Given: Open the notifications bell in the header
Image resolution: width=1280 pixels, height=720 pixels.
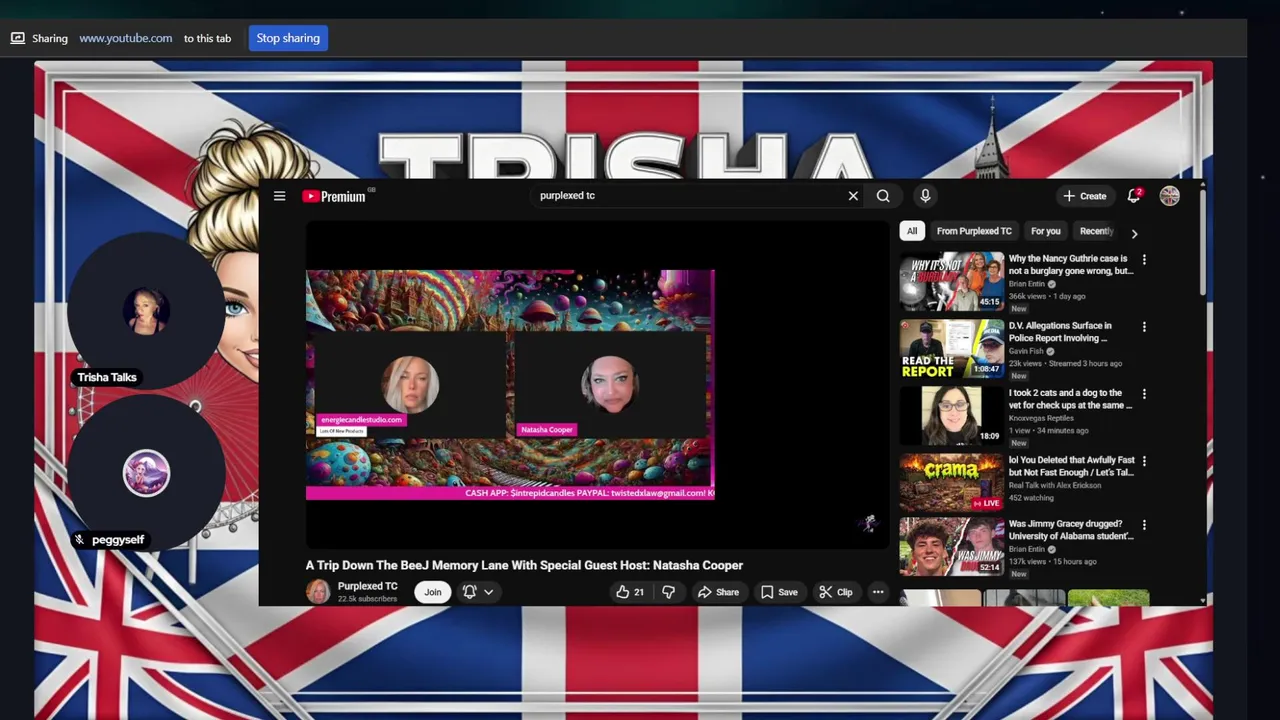Looking at the screenshot, I should 1134,196.
